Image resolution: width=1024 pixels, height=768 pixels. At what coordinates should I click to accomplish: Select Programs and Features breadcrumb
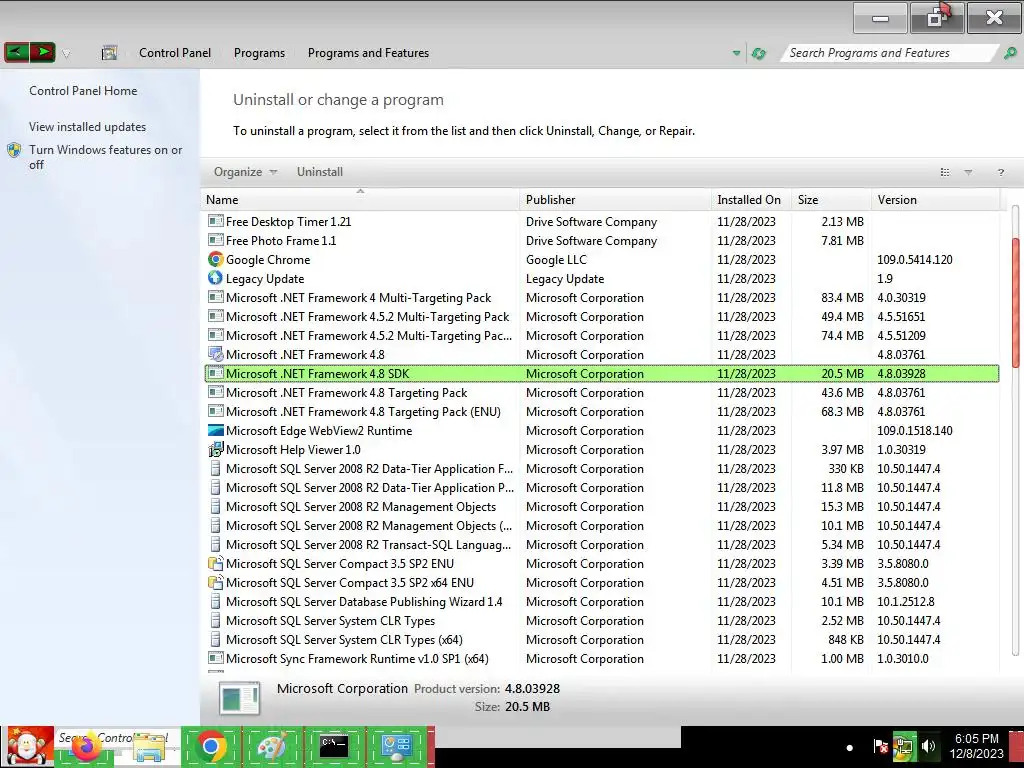tap(368, 53)
